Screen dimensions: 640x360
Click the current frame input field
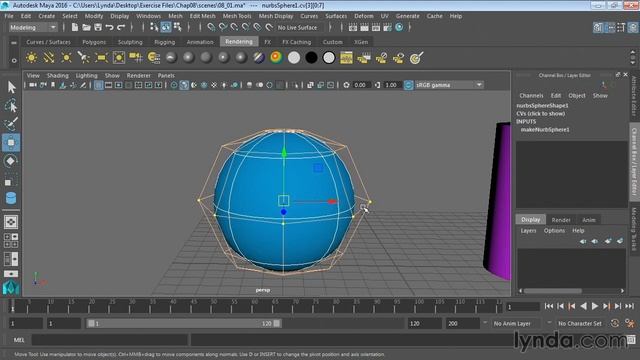pos(522,306)
